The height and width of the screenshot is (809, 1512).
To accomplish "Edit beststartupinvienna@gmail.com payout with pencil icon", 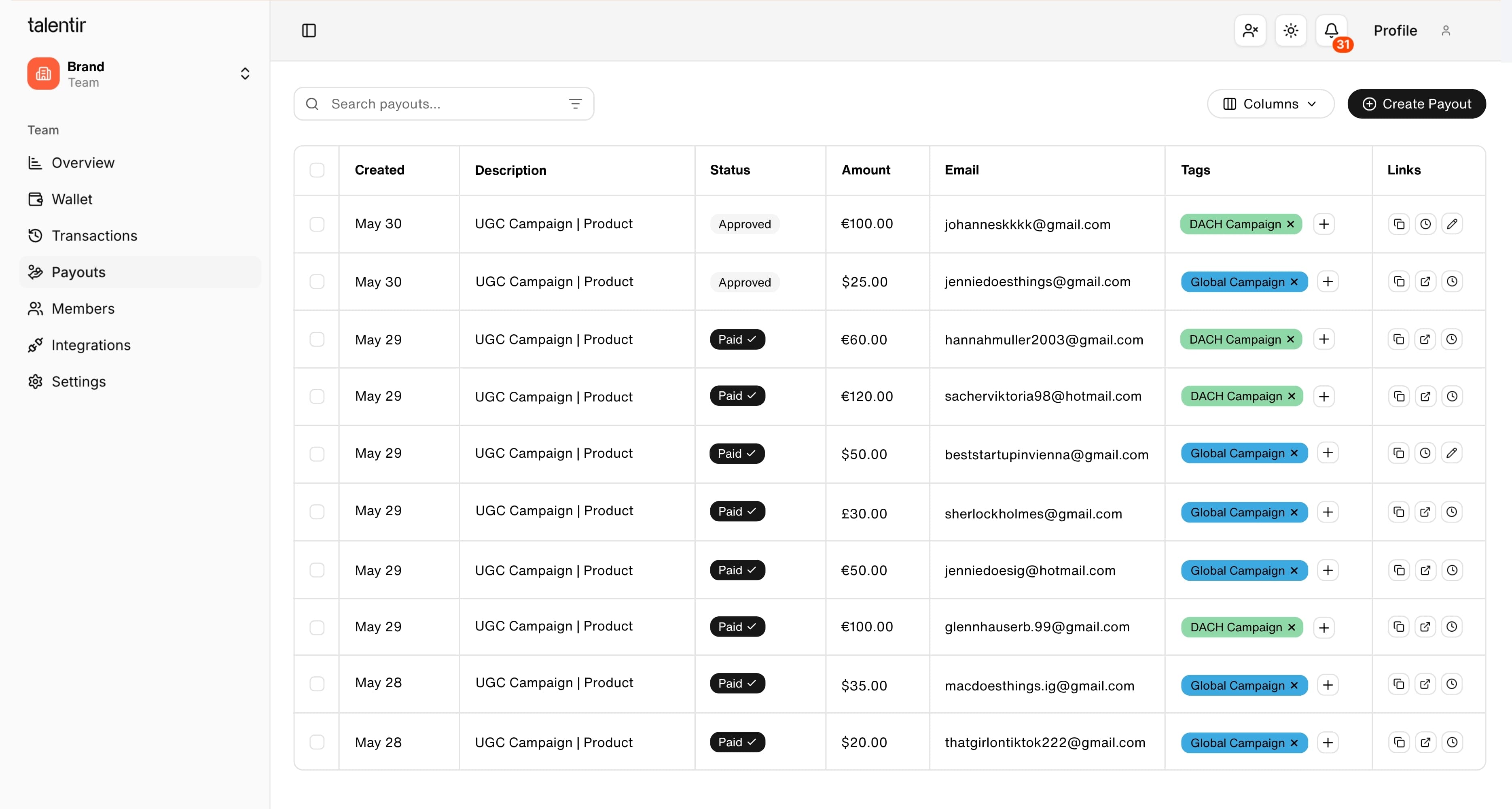I will pos(1452,453).
